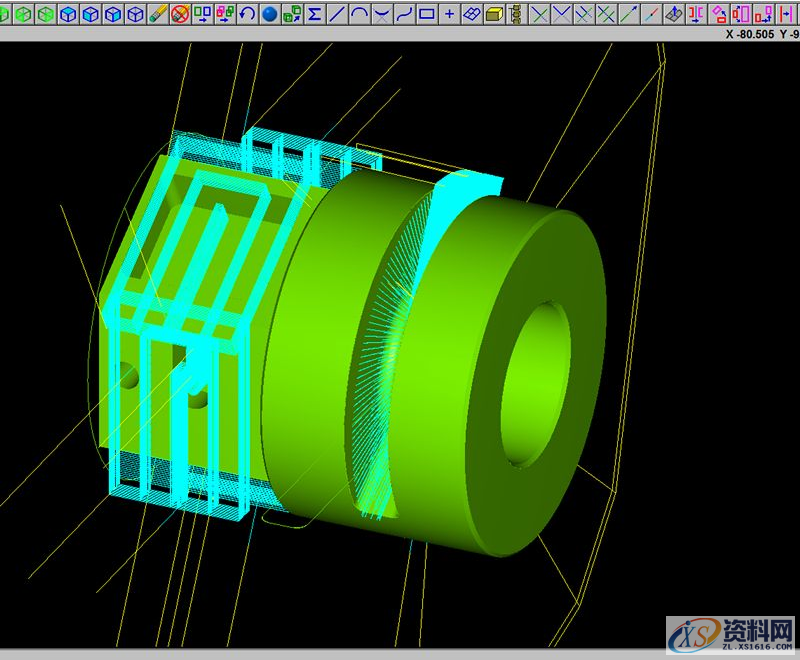This screenshot has height=660, width=800.
Task: Click the X -80.505 coordinate readout
Action: pos(760,33)
